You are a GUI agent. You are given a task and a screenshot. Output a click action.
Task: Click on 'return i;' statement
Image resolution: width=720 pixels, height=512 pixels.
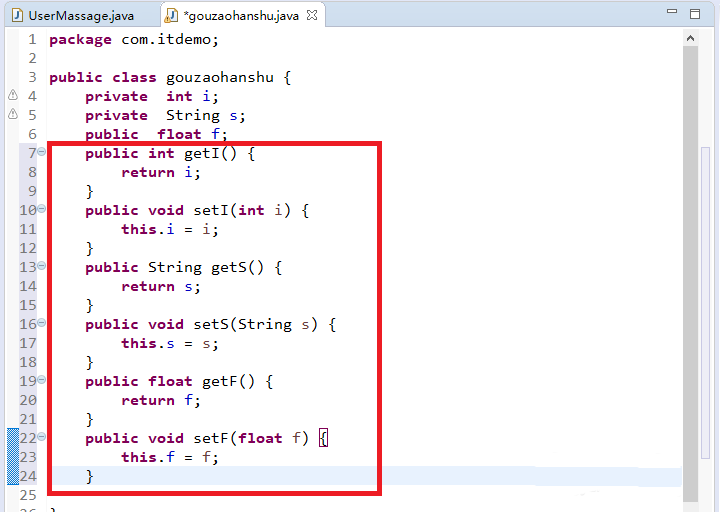pos(161,173)
